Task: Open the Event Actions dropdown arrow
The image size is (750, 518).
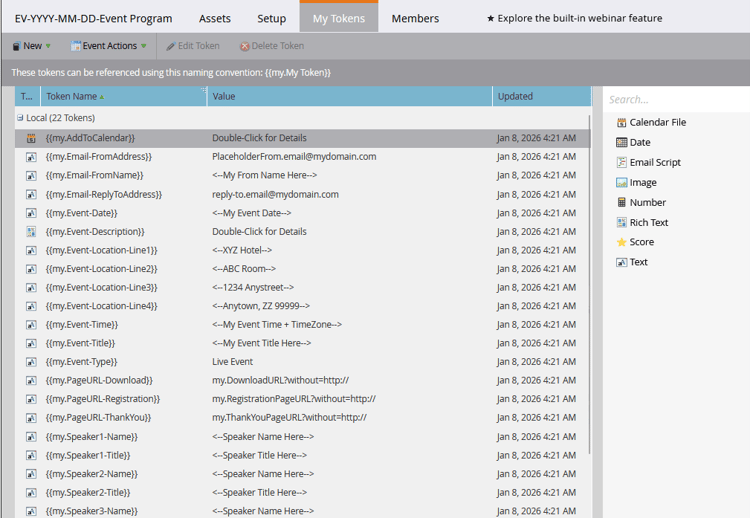Action: coord(144,46)
